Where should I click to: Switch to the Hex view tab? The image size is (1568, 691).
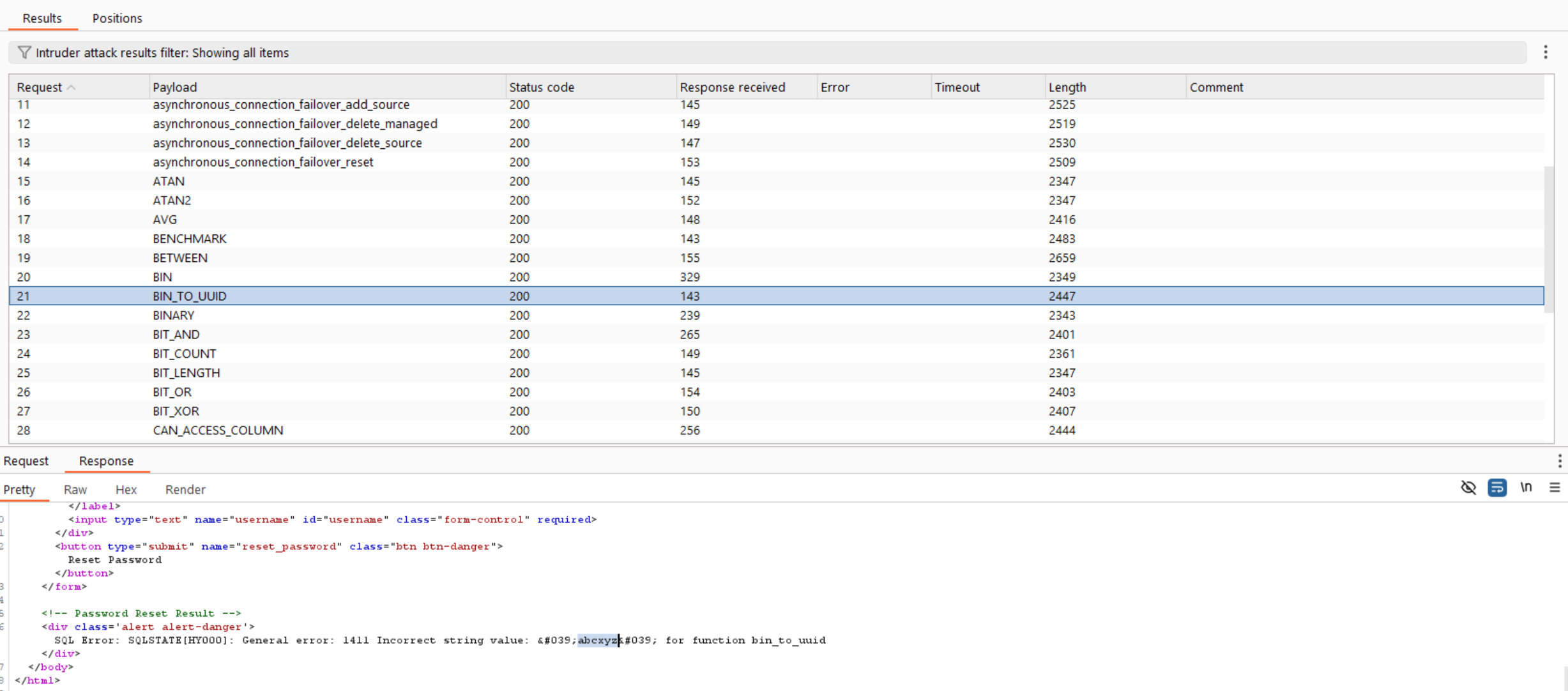[126, 489]
